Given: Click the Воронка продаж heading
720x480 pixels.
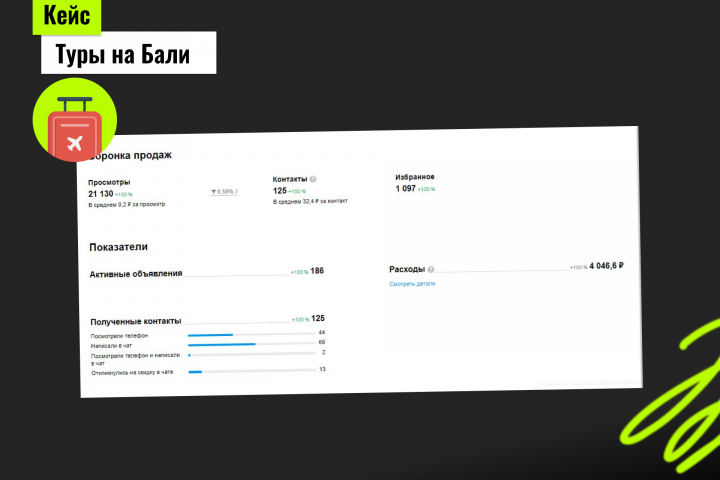Looking at the screenshot, I should click(x=130, y=155).
